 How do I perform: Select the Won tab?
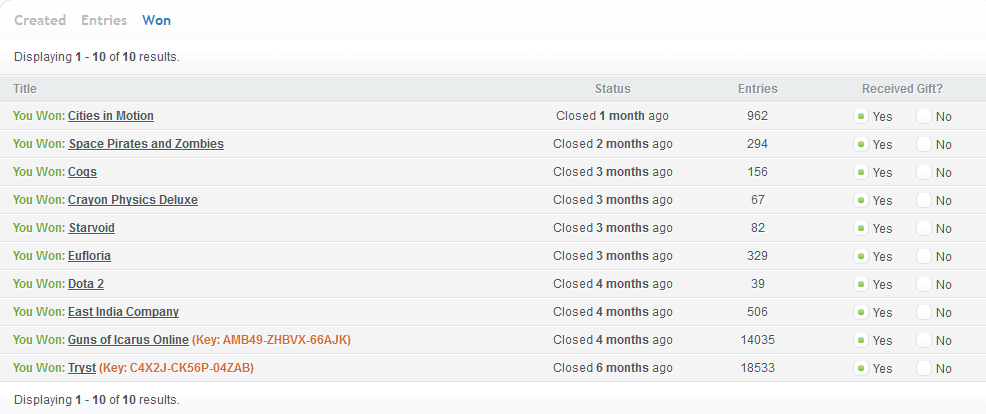pos(157,20)
